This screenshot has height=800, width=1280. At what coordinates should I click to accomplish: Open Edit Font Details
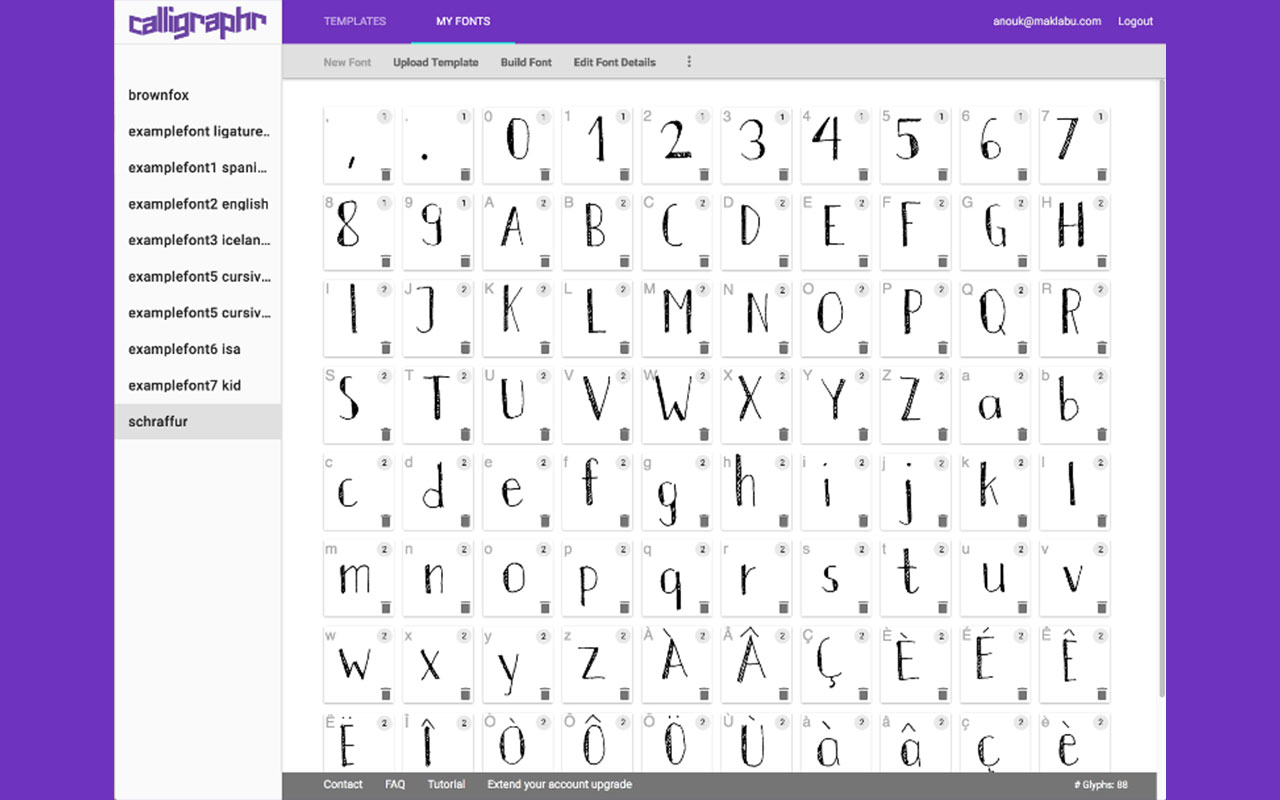(614, 61)
